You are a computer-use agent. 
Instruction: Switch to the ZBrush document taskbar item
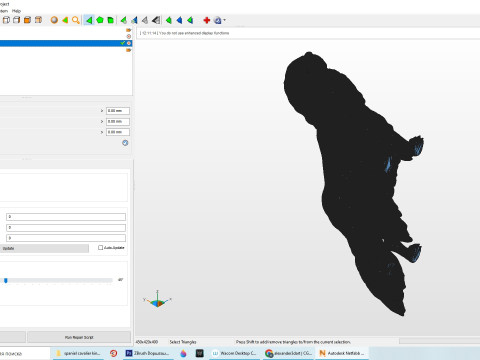148,353
